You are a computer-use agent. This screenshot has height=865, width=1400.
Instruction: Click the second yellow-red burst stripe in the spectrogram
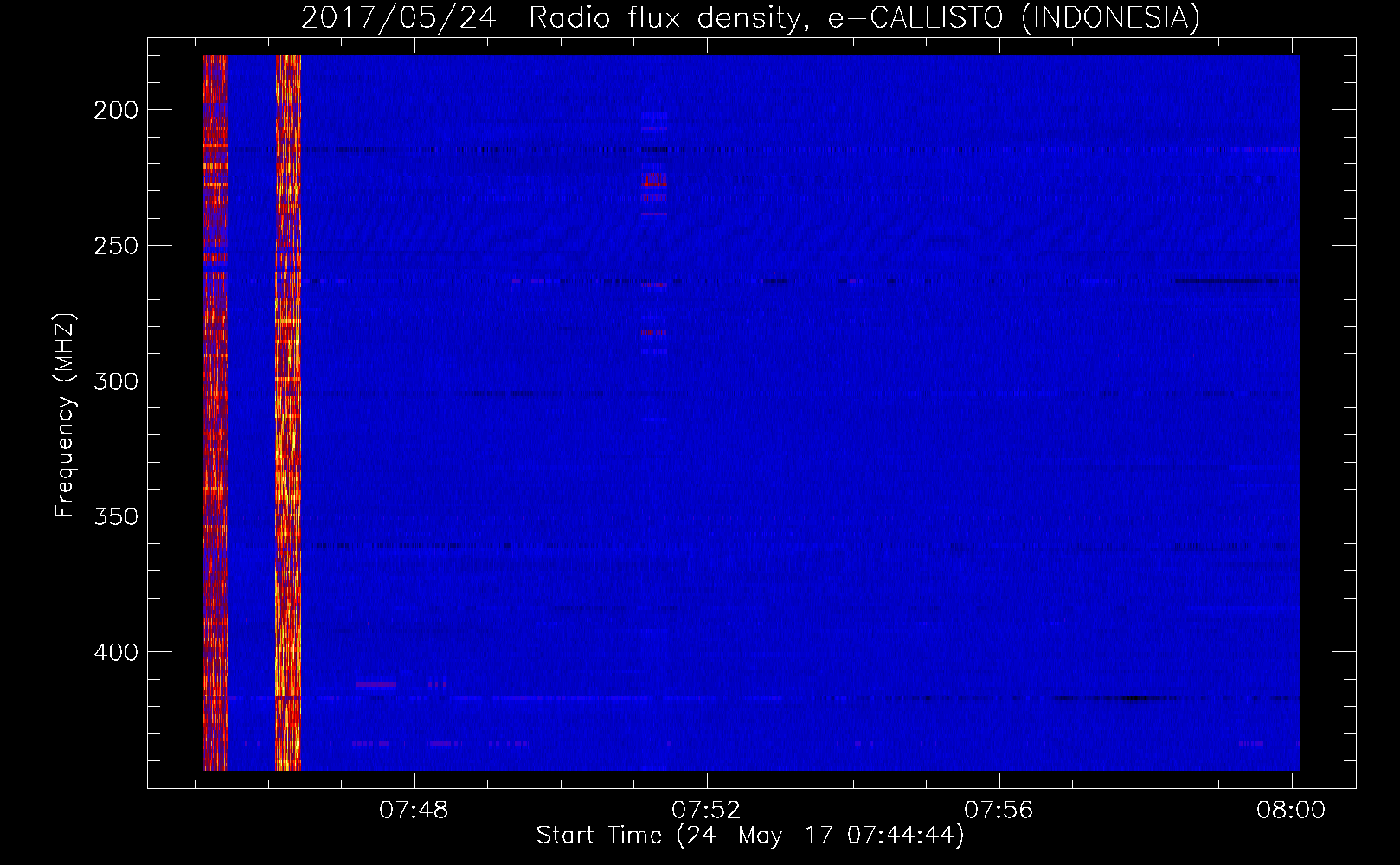coord(288,413)
